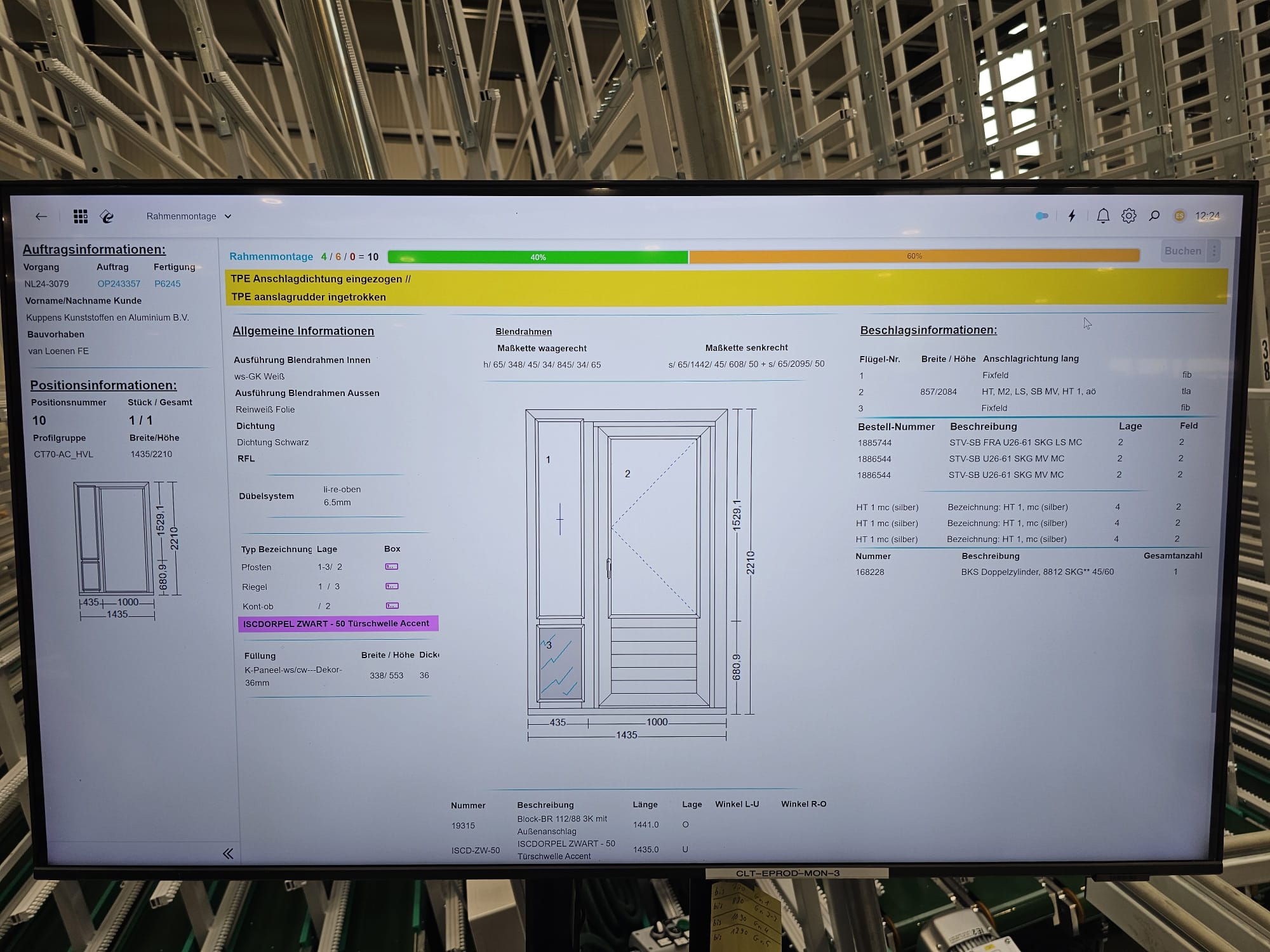Open order link OP243357
Viewport: 1270px width, 952px height.
point(119,284)
